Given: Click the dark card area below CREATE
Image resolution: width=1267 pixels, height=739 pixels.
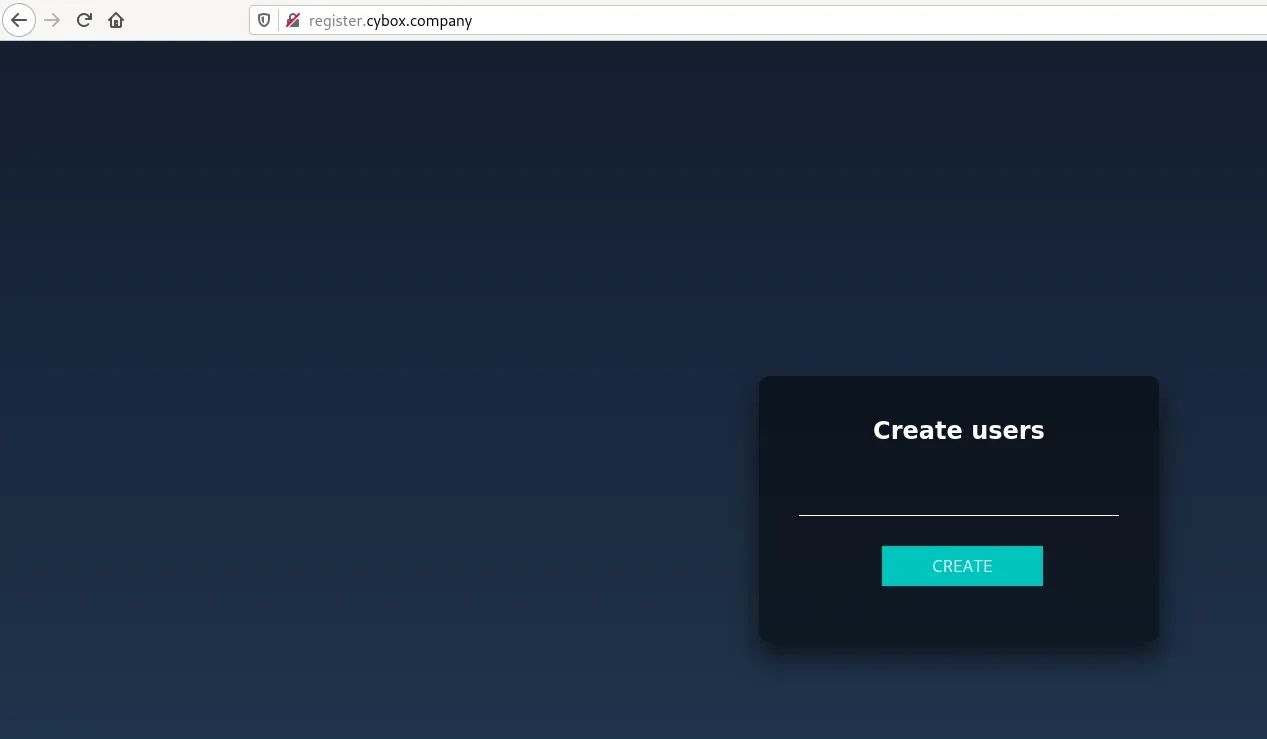Looking at the screenshot, I should tap(958, 614).
